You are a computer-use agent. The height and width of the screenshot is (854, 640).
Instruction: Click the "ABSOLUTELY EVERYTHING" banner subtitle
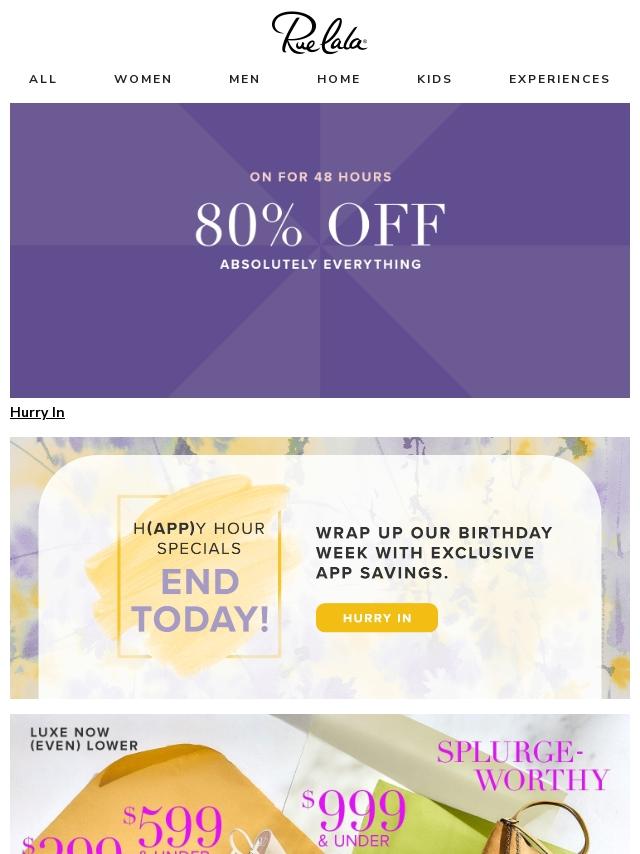[x=320, y=265]
